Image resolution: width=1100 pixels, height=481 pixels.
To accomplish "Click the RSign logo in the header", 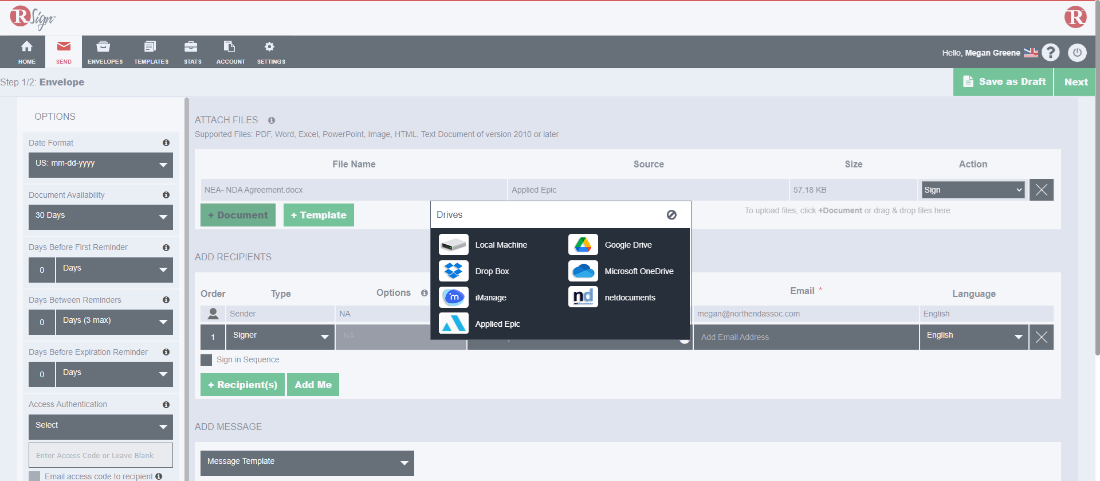I will (33, 18).
